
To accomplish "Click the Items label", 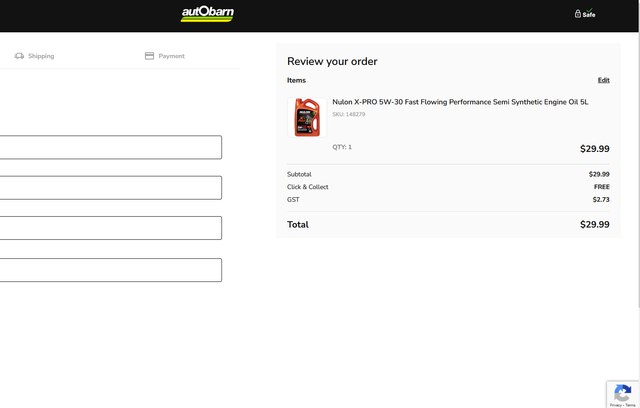I will point(296,80).
